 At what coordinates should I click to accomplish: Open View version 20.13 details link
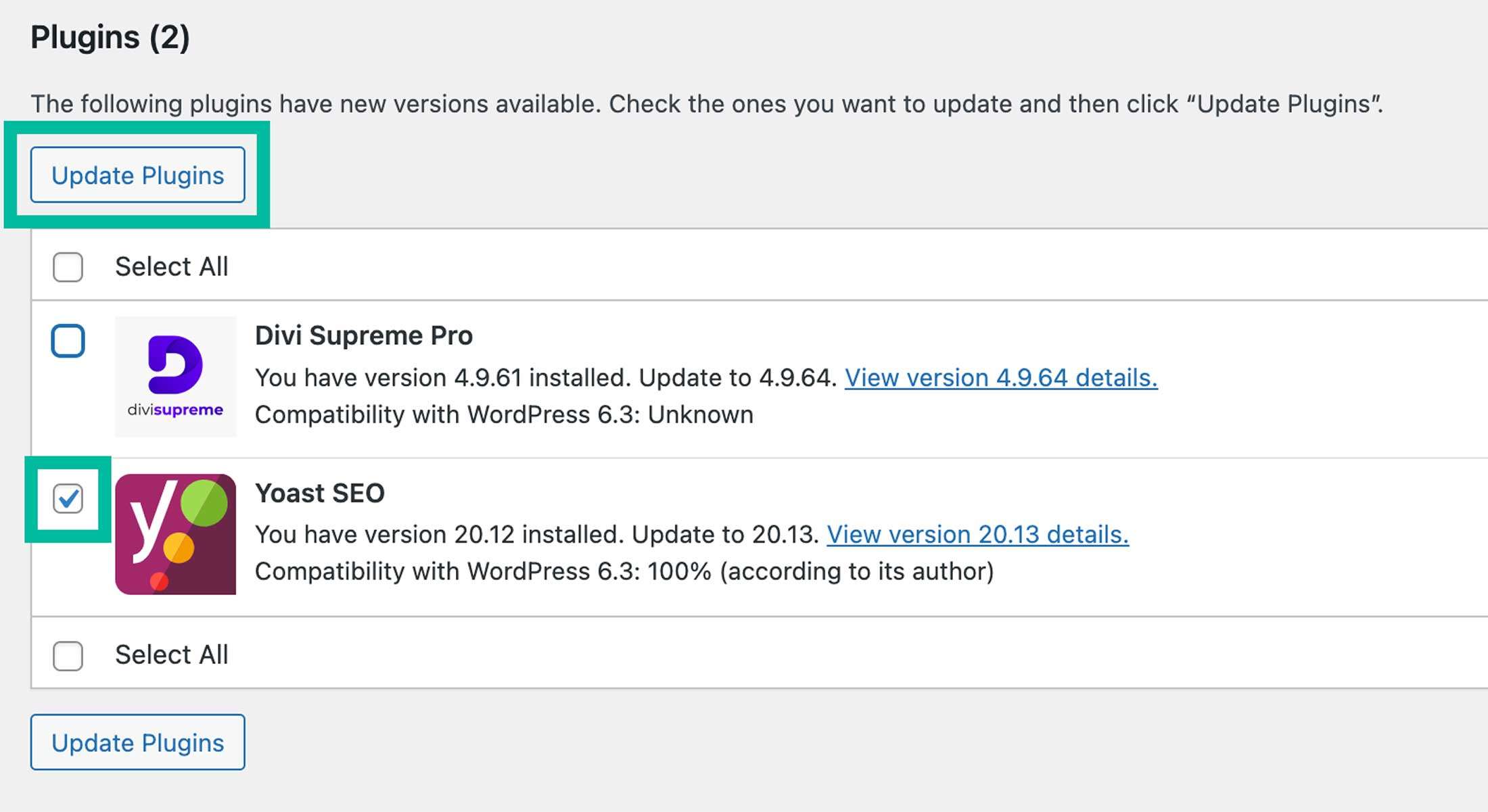click(977, 534)
